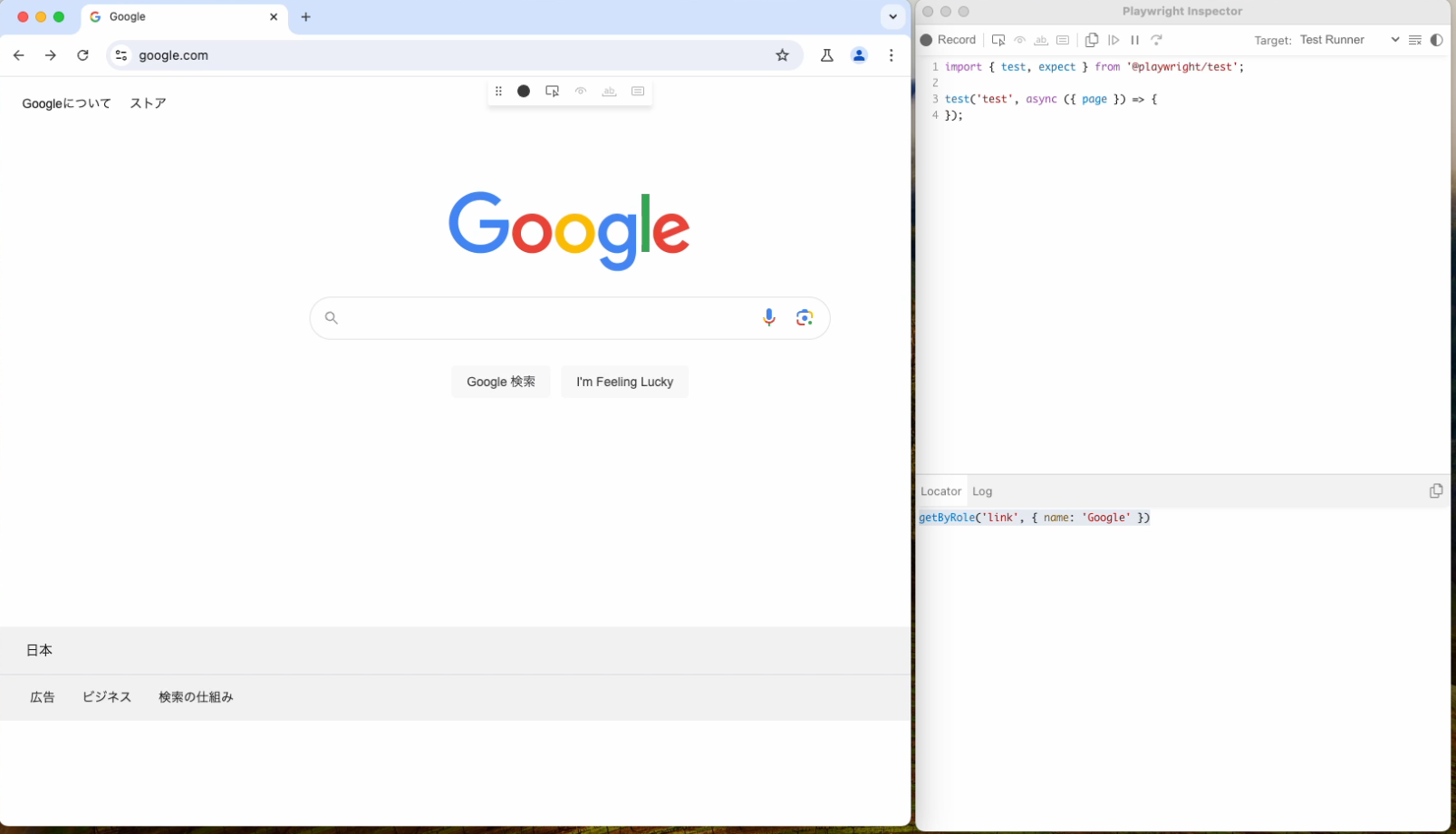The height and width of the screenshot is (834, 1456).
Task: Click the 日本 text in footer
Action: pyautogui.click(x=39, y=650)
